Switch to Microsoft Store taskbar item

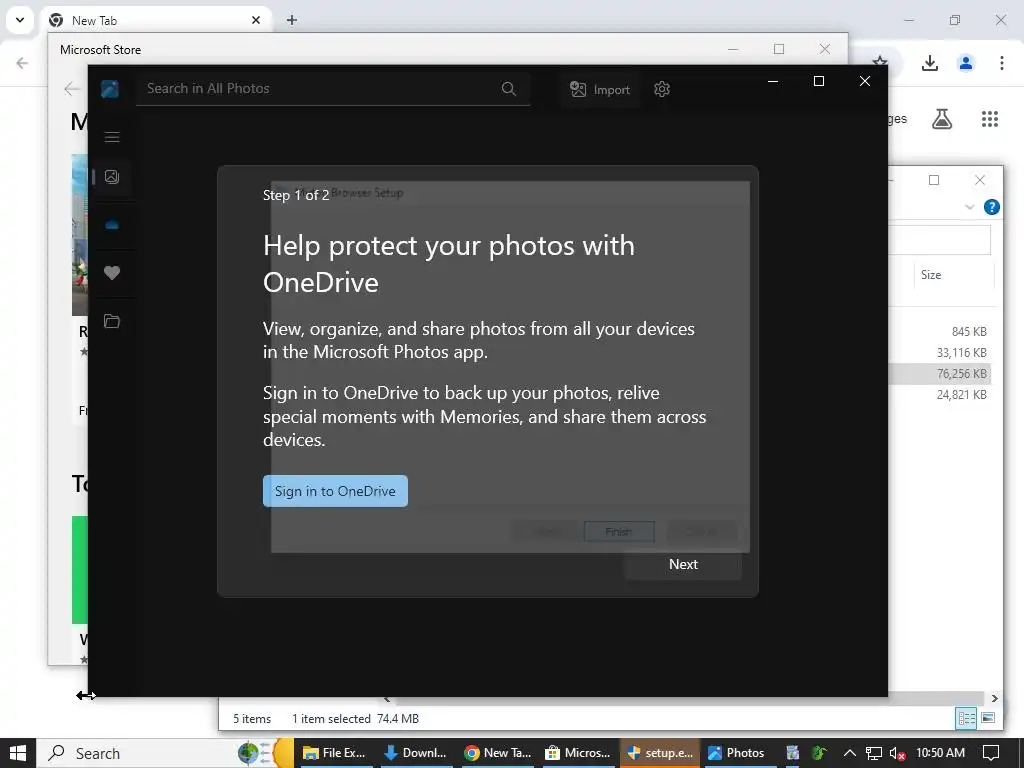click(x=577, y=753)
